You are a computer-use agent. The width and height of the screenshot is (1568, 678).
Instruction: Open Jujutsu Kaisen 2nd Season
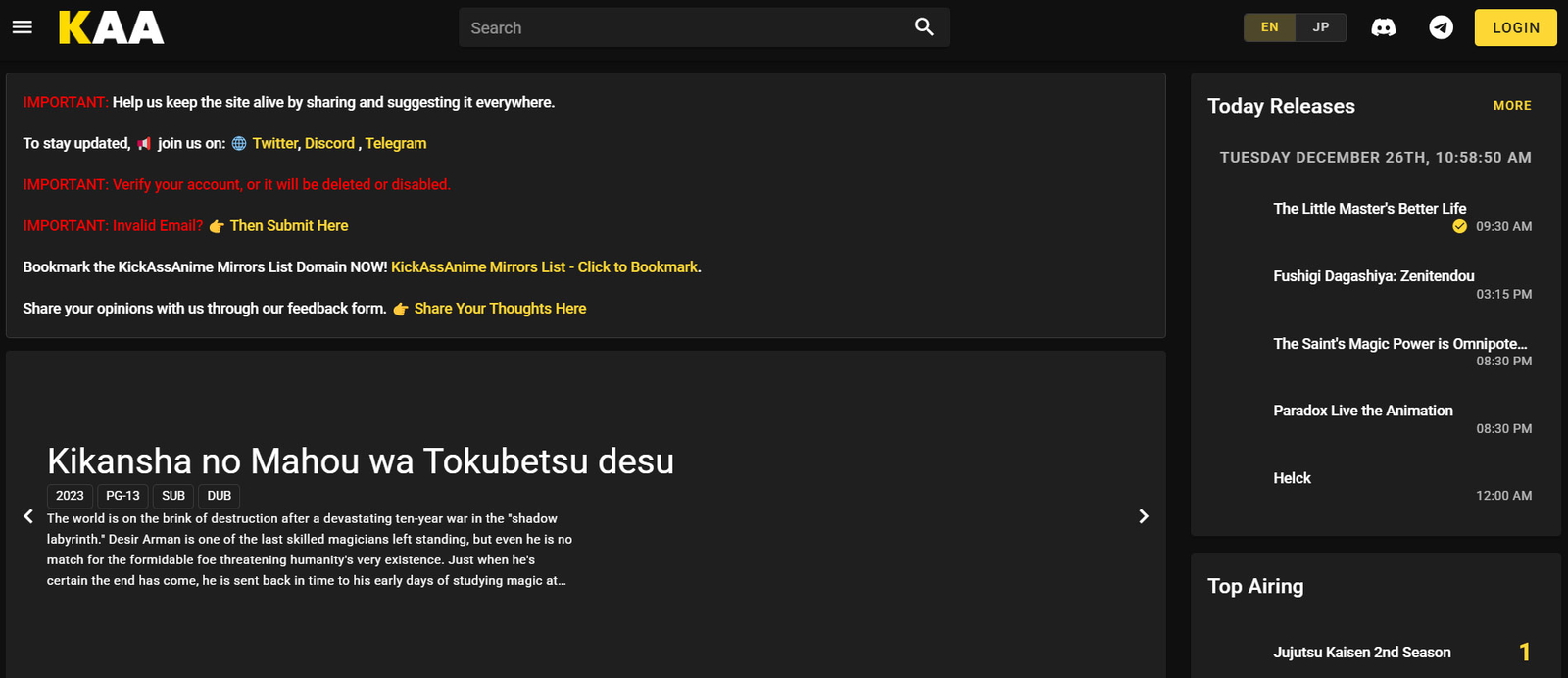1362,653
